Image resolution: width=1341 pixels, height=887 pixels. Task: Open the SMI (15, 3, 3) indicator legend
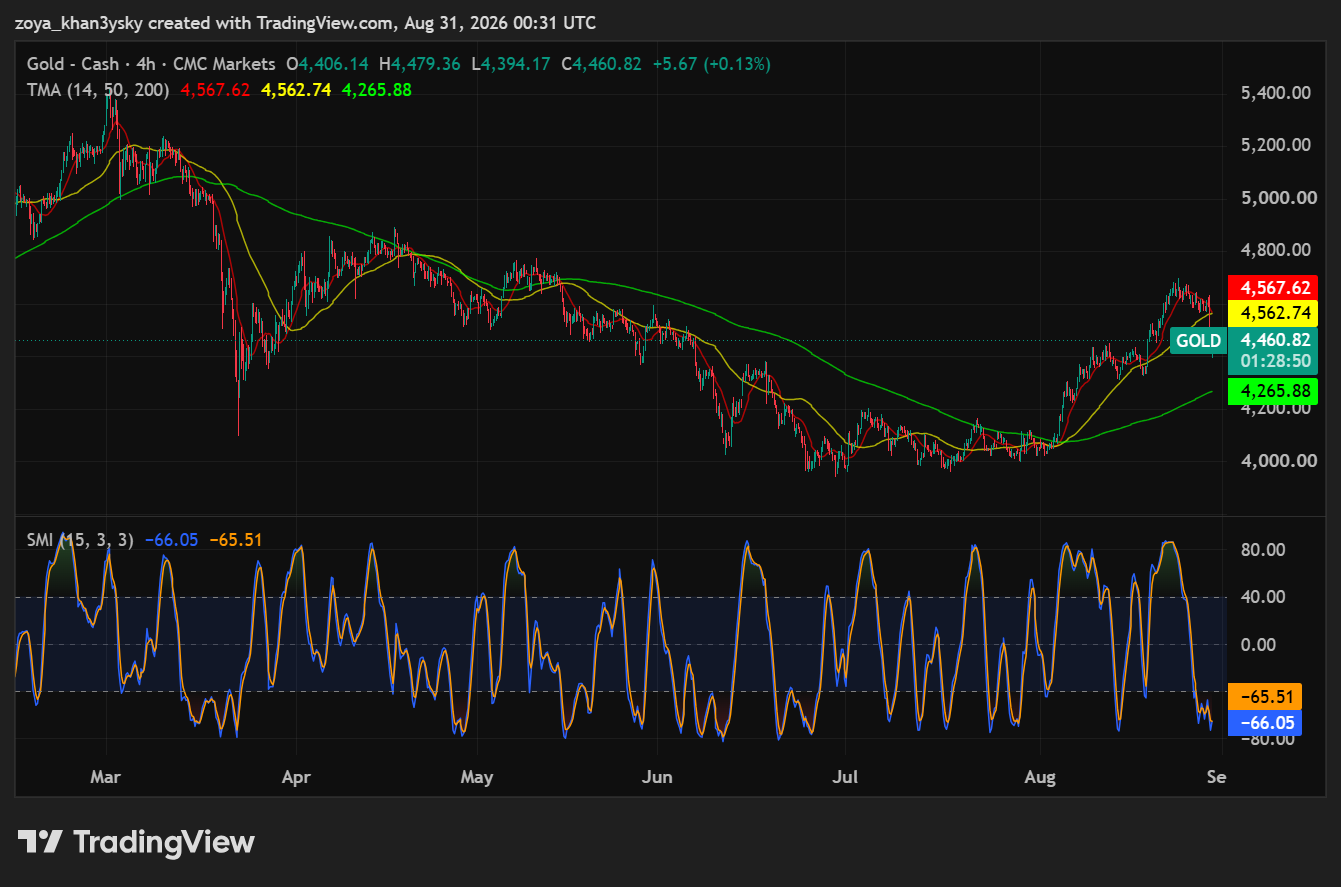coord(81,540)
